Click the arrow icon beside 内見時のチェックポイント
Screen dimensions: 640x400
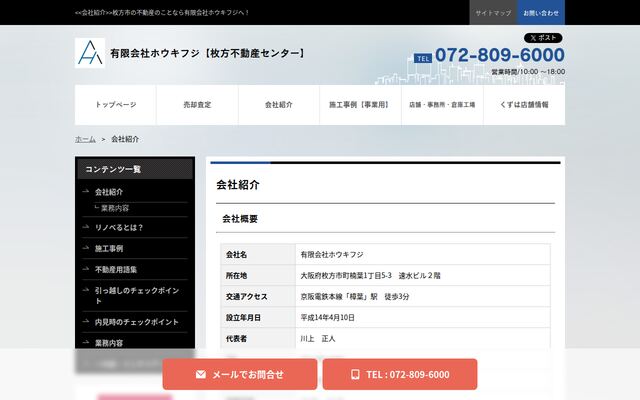point(86,321)
